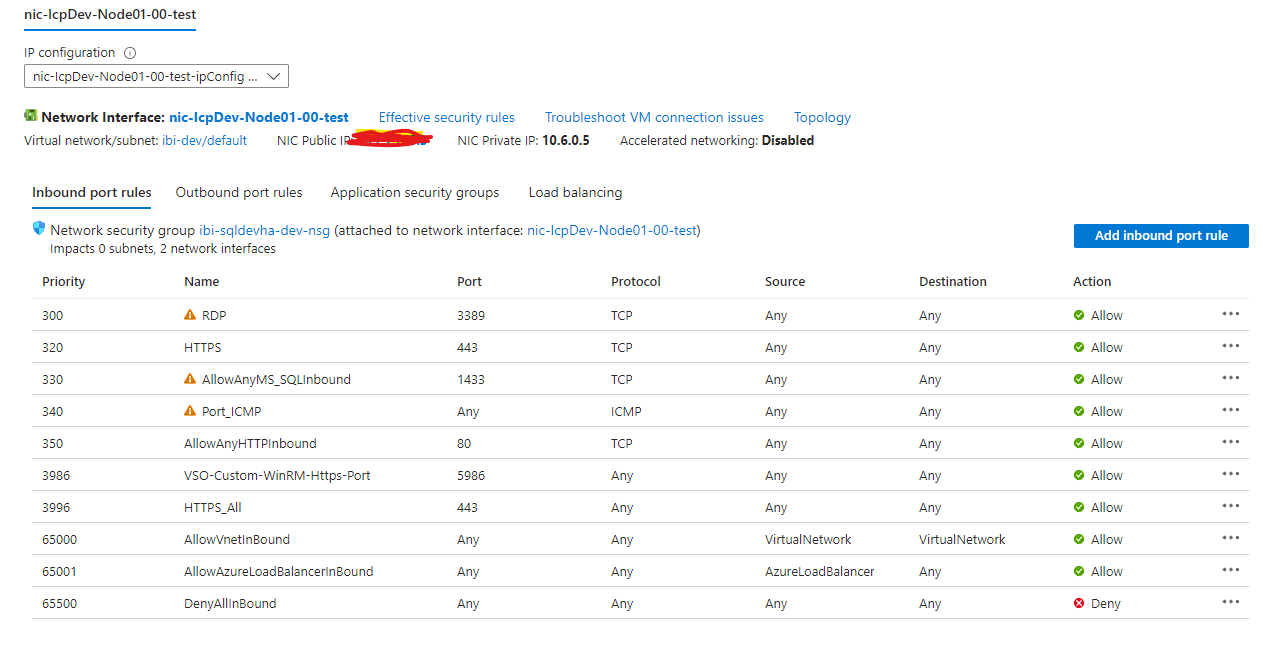This screenshot has width=1269, height=664.
Task: Open the ellipsis menu for HTTPS rule
Action: point(1230,346)
